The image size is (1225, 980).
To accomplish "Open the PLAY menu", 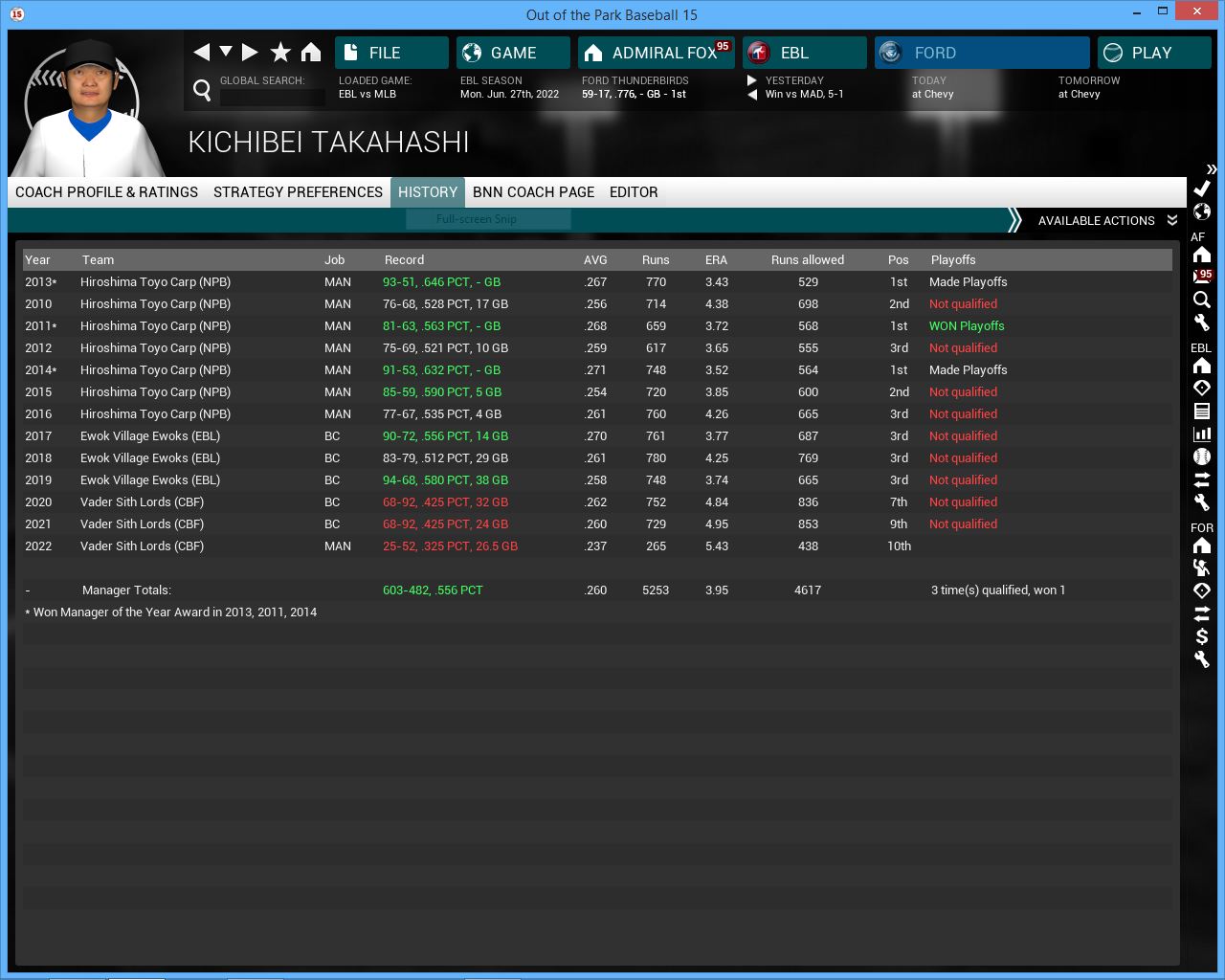I will pos(1153,53).
